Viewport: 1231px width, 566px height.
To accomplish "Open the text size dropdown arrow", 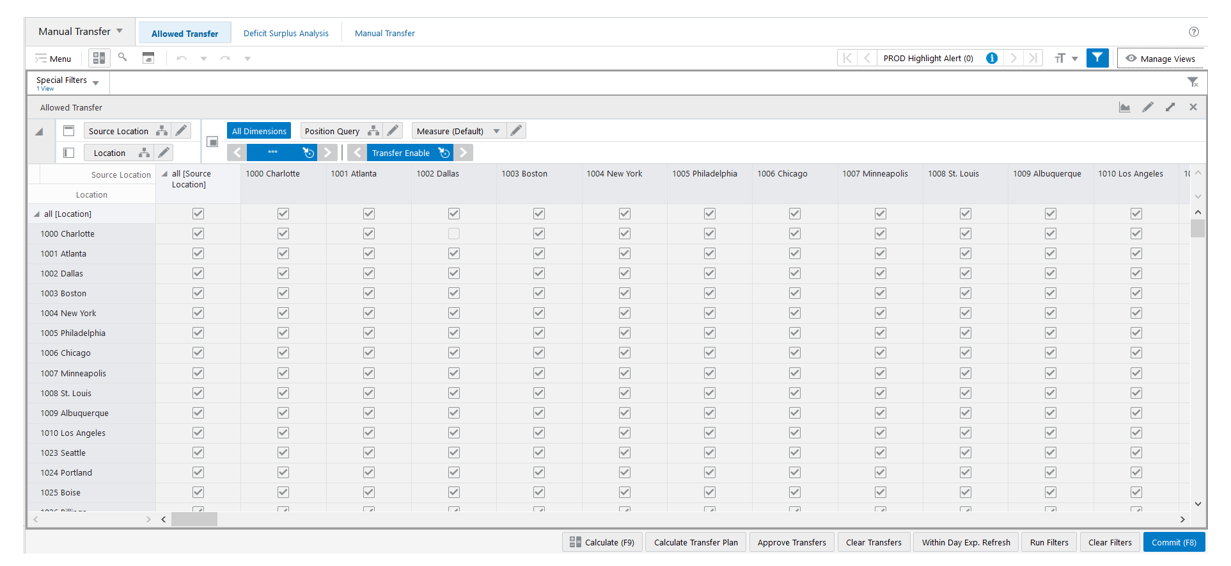I will point(1075,59).
